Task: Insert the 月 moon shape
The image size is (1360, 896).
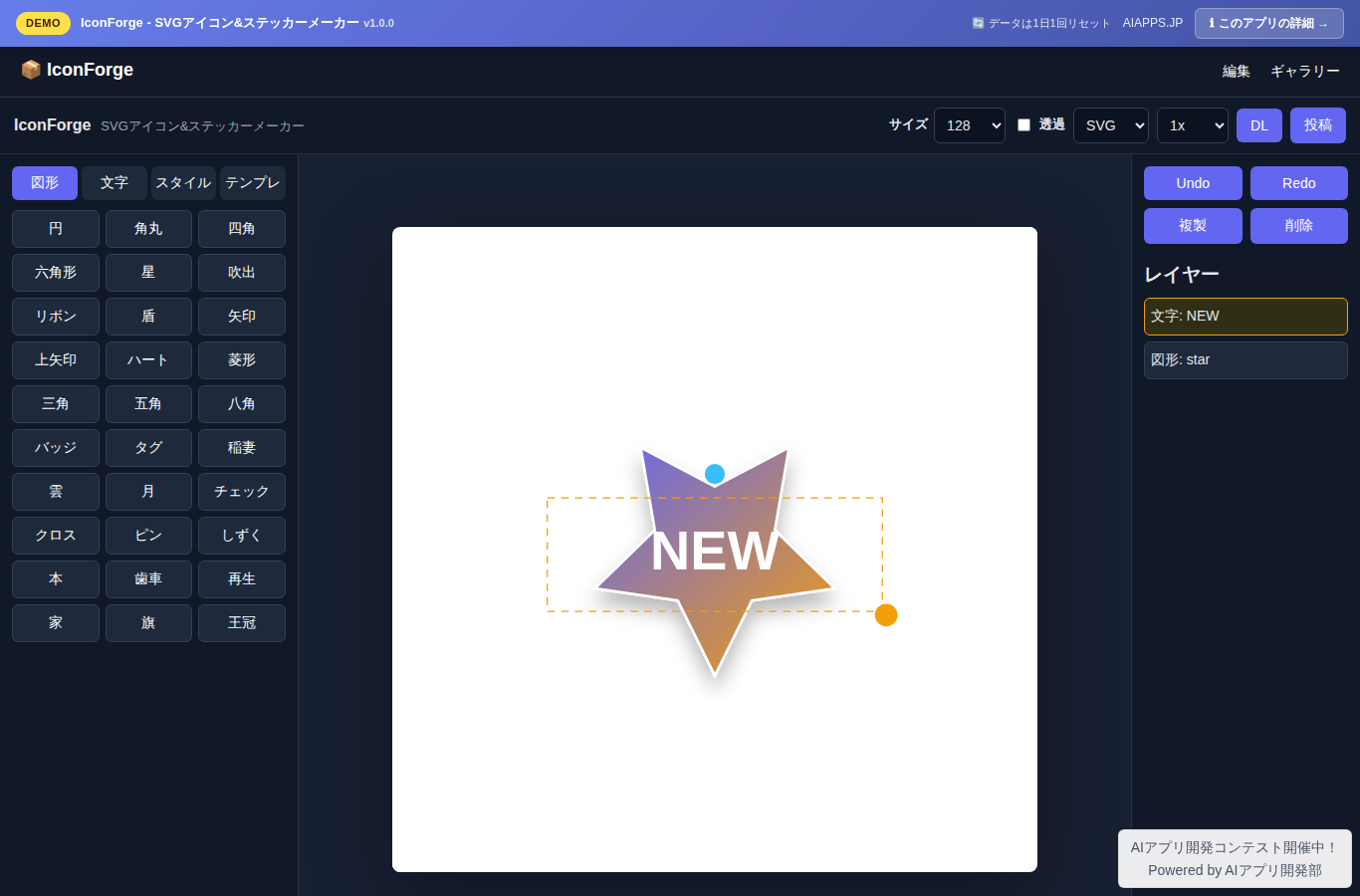Action: tap(148, 492)
